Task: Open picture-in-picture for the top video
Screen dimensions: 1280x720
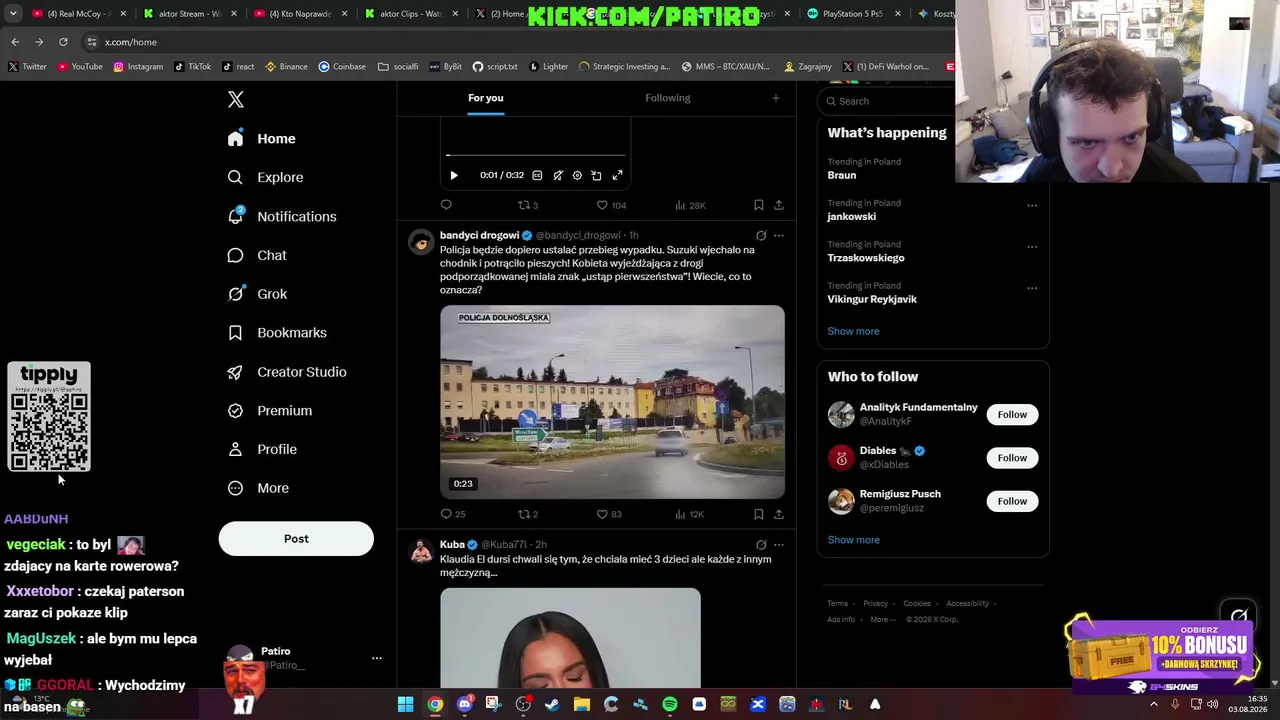Action: pos(597,175)
